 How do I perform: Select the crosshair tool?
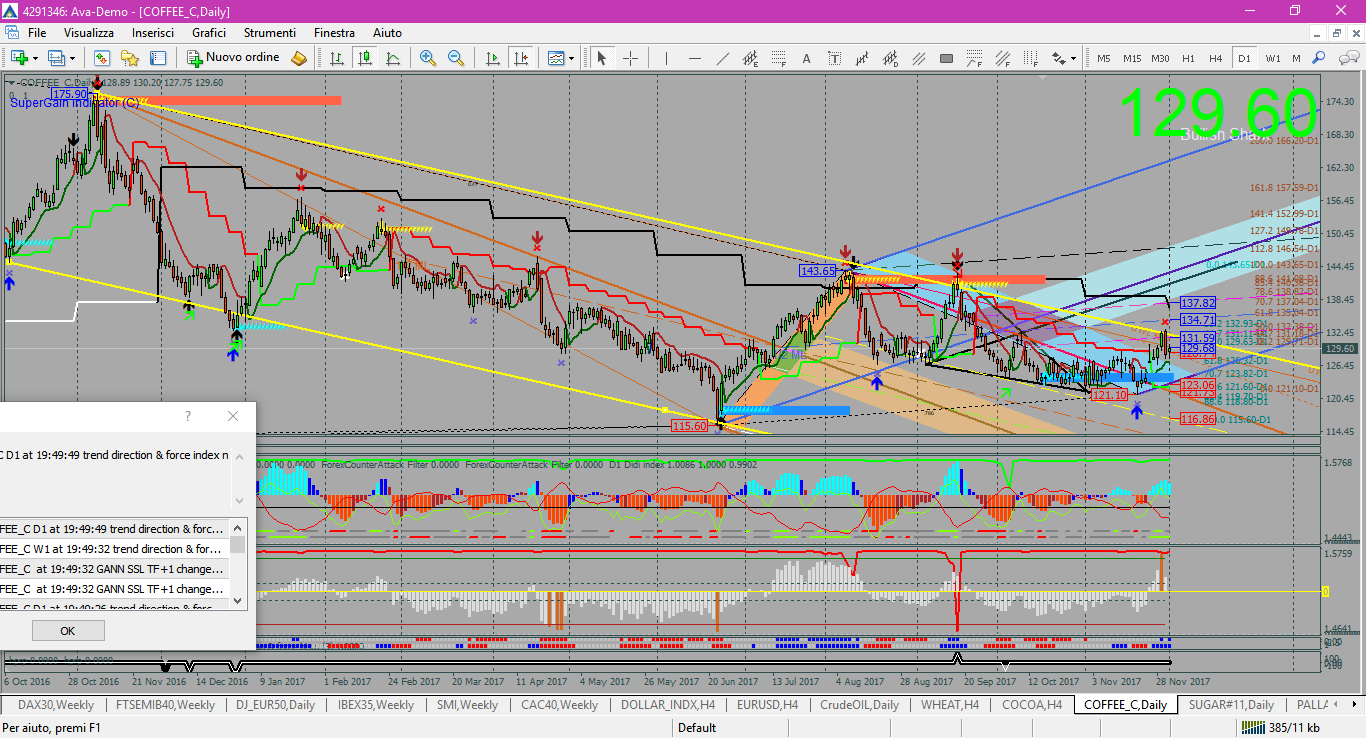(630, 58)
